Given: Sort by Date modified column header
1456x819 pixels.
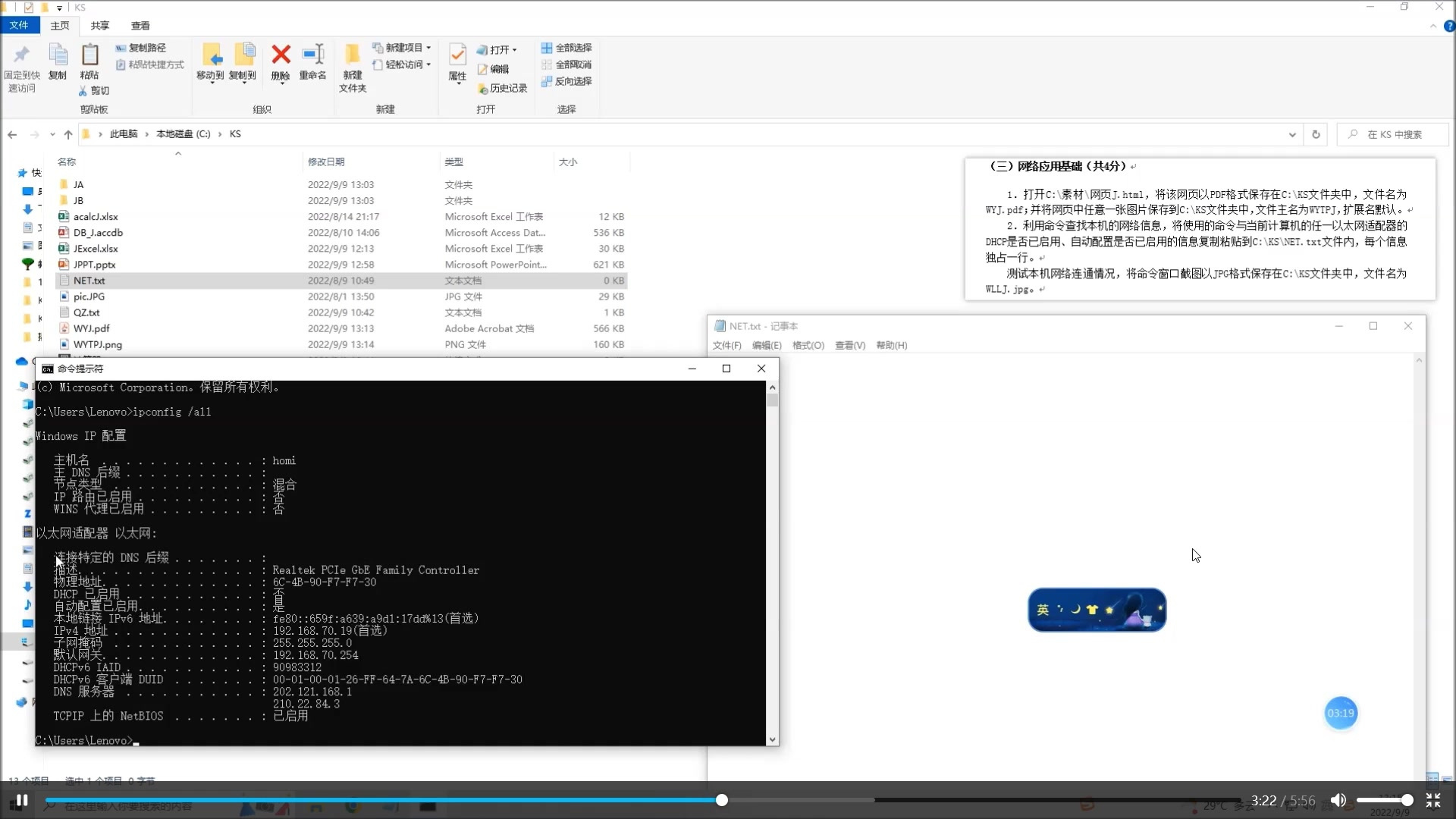Looking at the screenshot, I should [x=372, y=162].
